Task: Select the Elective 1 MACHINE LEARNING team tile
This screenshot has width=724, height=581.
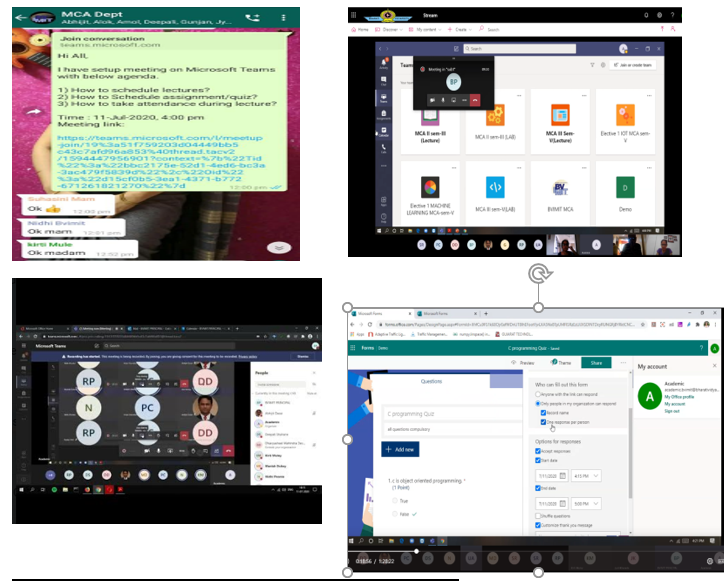Action: click(x=429, y=191)
